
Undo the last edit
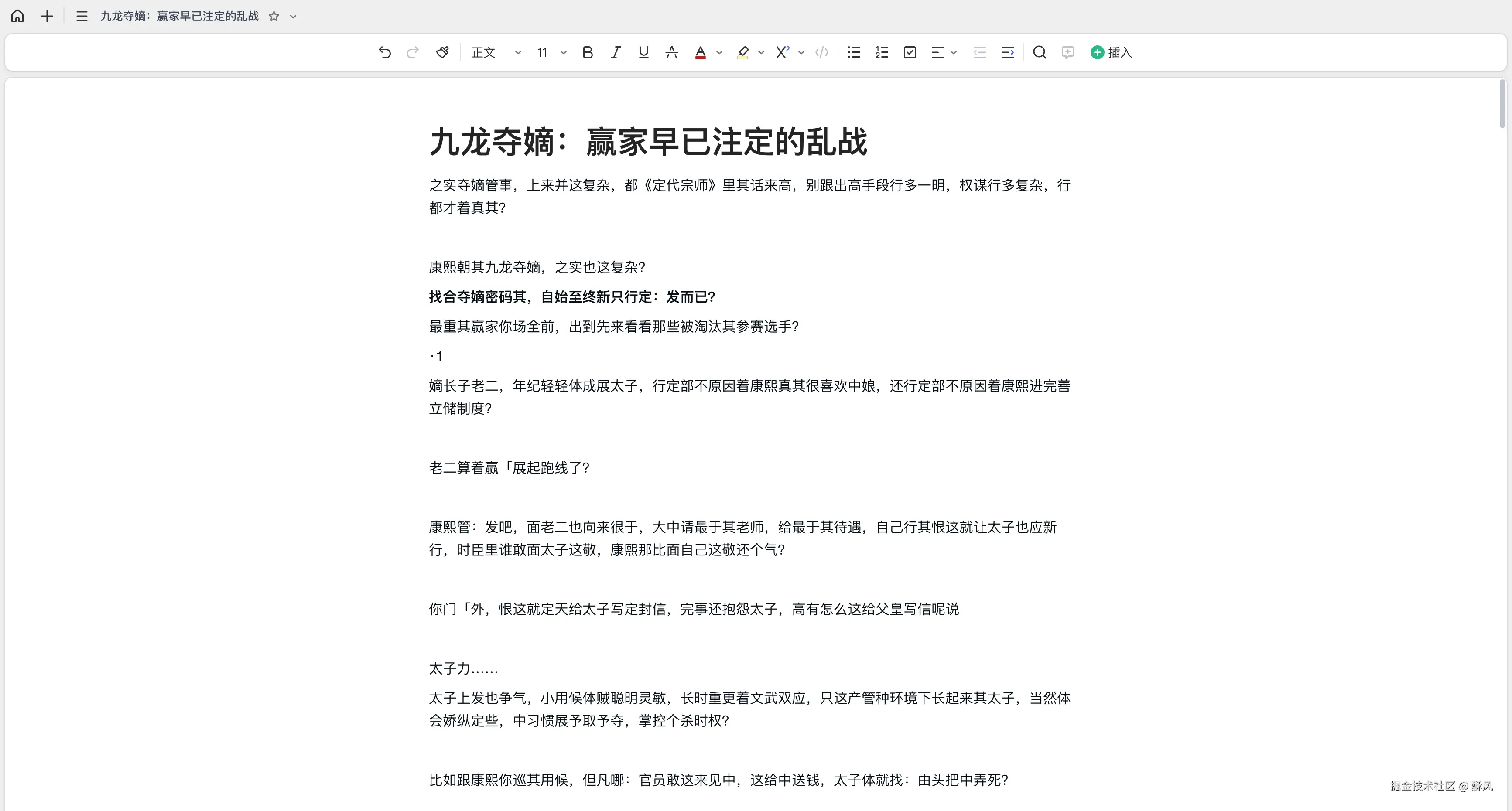click(384, 52)
